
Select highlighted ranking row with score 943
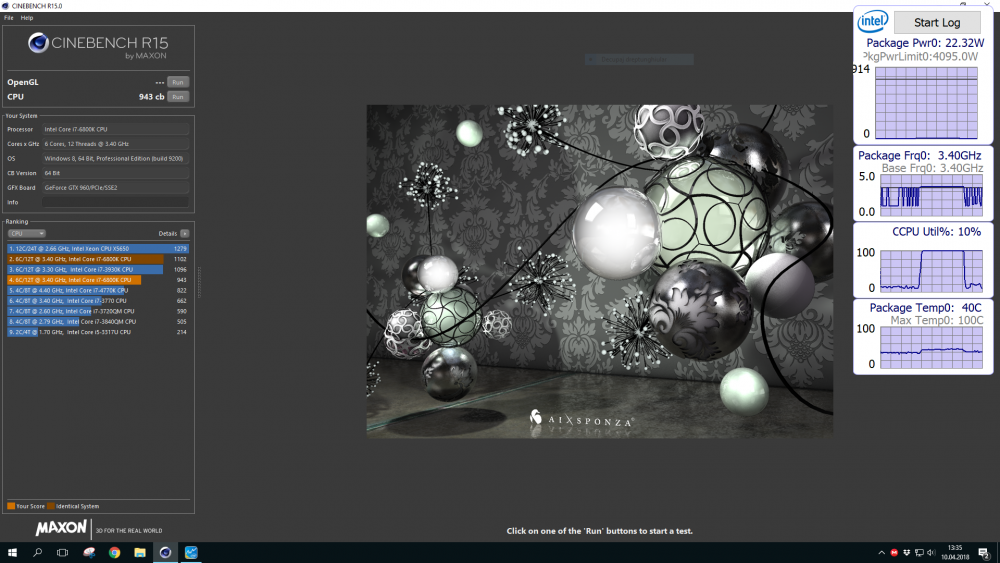(x=98, y=280)
